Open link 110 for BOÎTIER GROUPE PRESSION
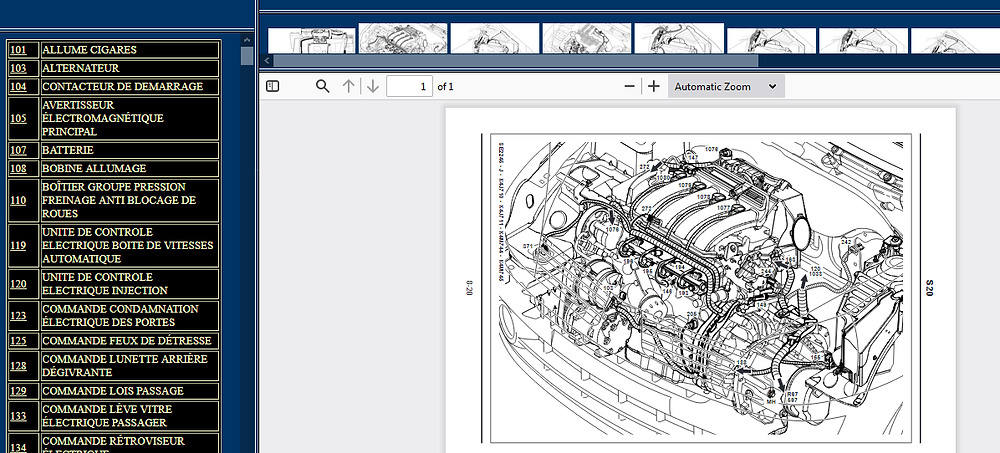 (18, 200)
